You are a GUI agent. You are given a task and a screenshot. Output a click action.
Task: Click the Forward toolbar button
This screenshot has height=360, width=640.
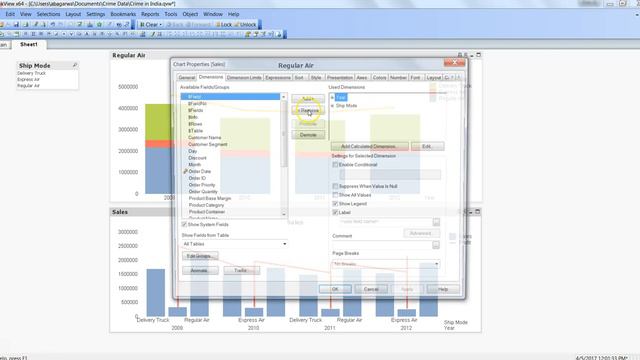coord(198,25)
